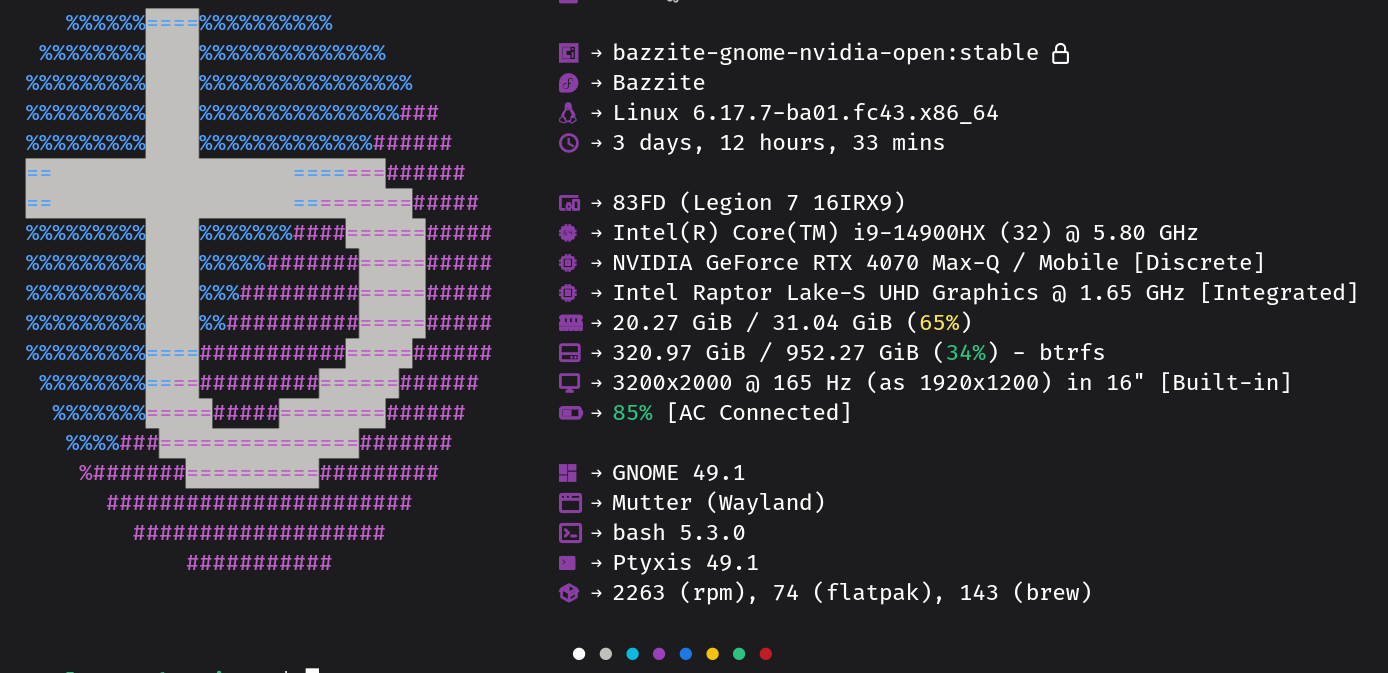Click the memory icon beside 20.27 GiB
The image size is (1388, 673).
[570, 323]
